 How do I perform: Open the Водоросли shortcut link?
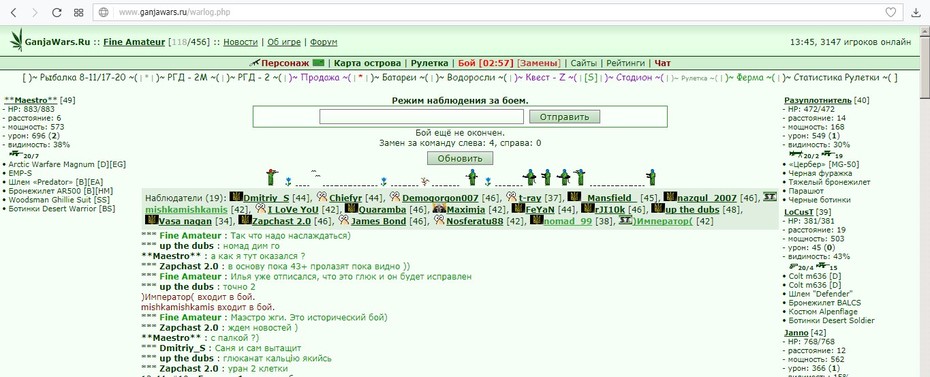point(472,78)
